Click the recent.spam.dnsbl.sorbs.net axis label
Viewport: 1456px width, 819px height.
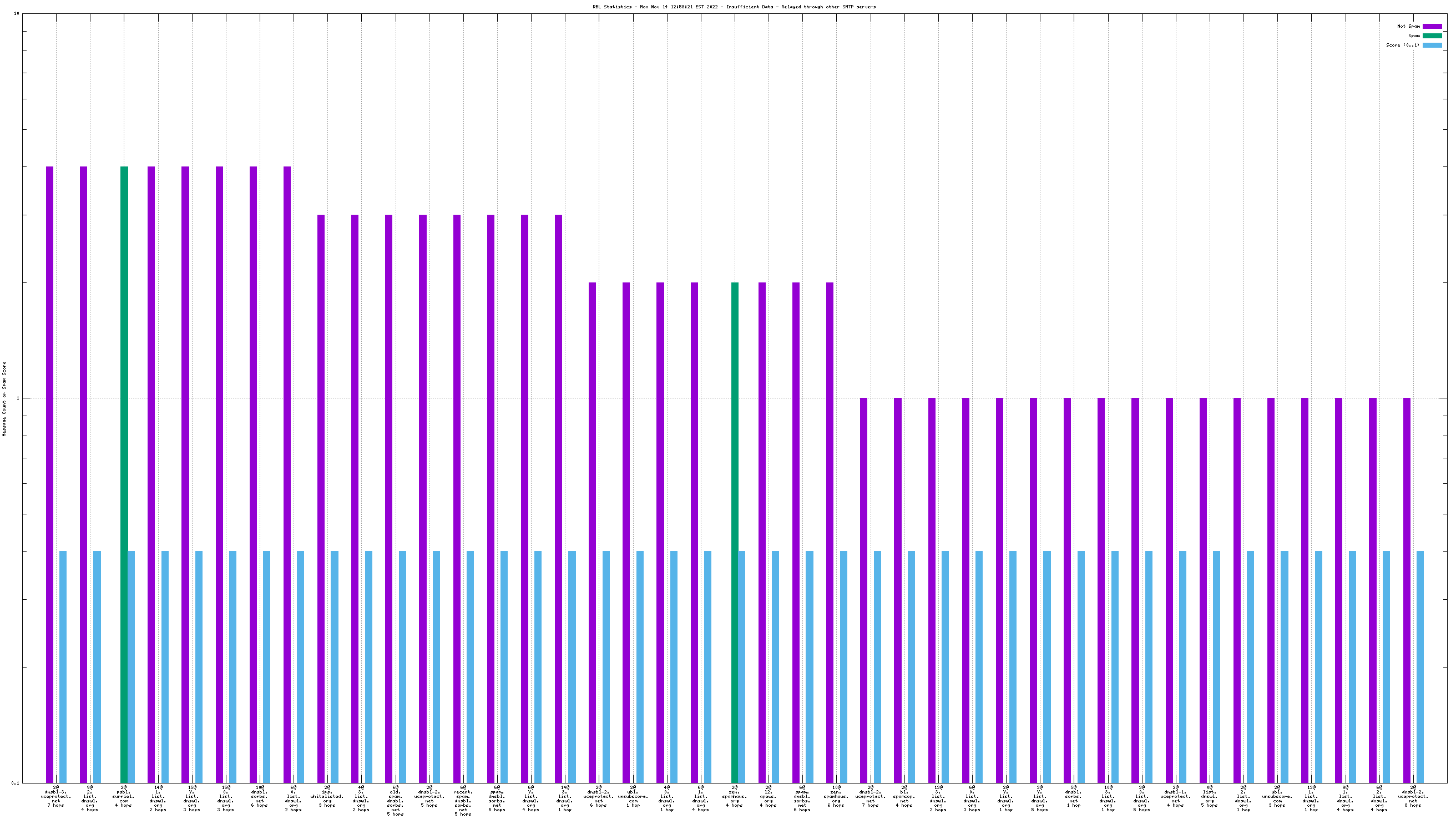pos(463,801)
